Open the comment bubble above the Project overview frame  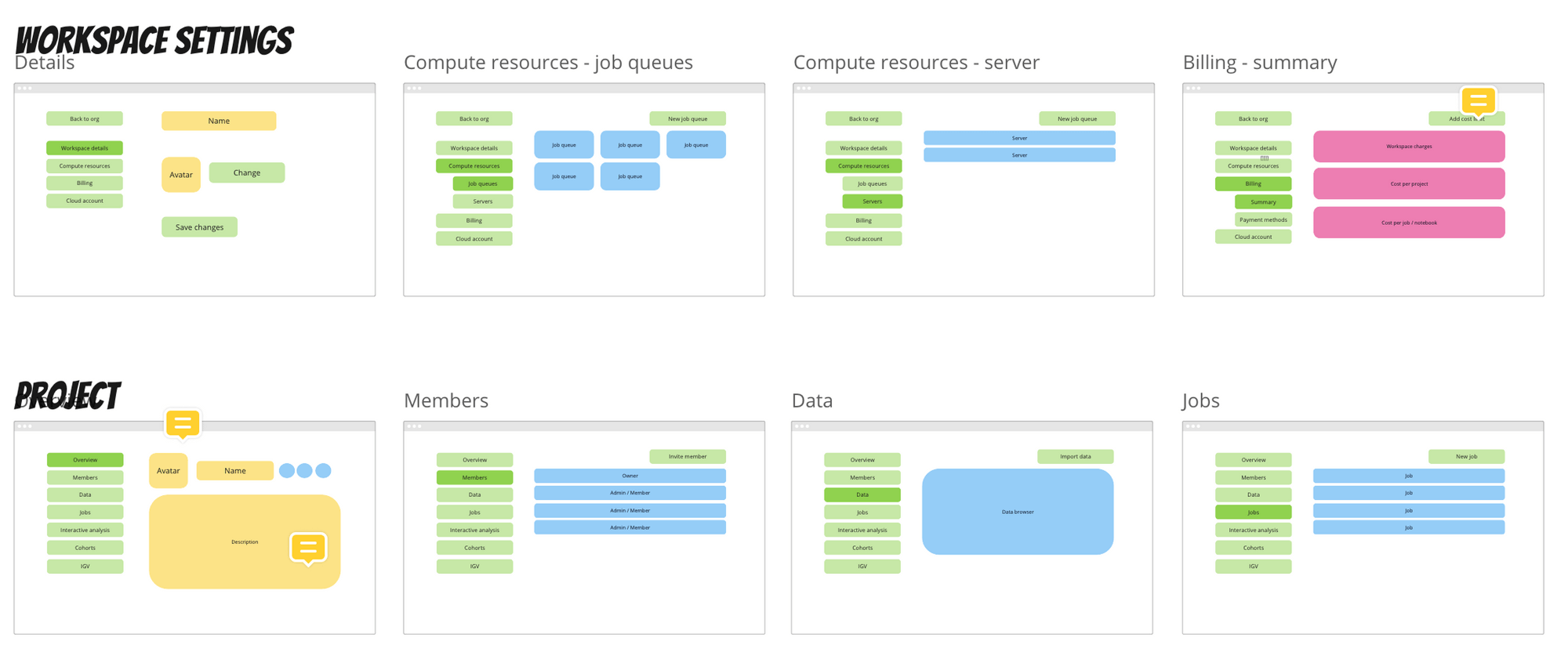(x=183, y=424)
